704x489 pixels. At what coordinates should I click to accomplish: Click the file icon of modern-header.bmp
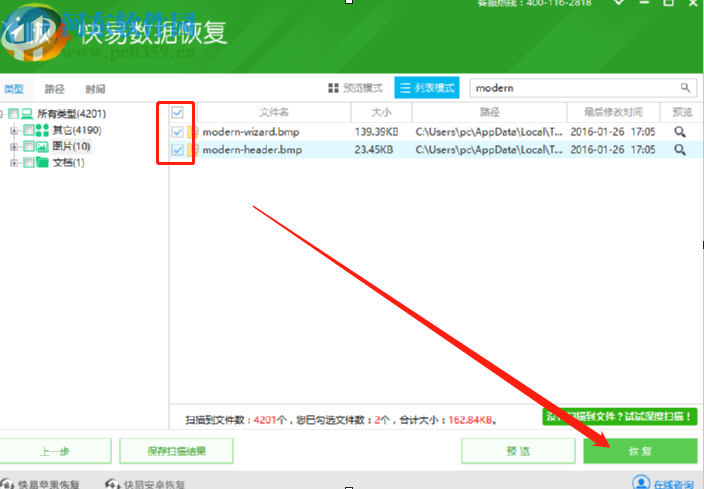(x=193, y=150)
